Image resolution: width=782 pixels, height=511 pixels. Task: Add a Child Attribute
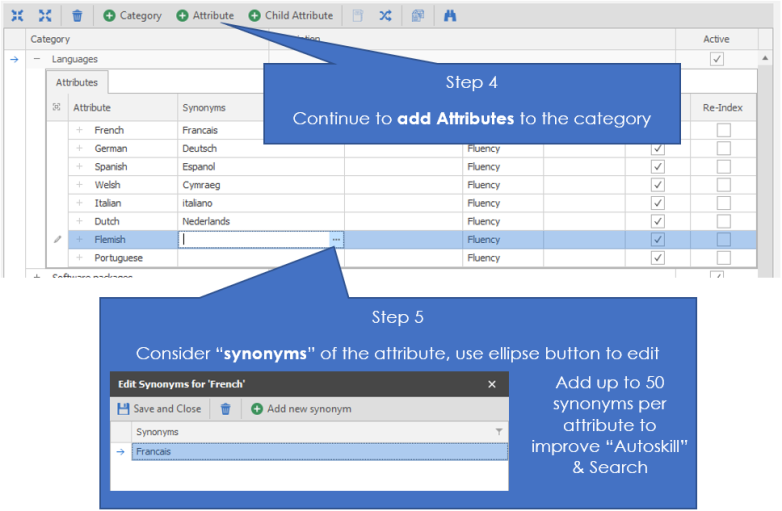(x=290, y=16)
